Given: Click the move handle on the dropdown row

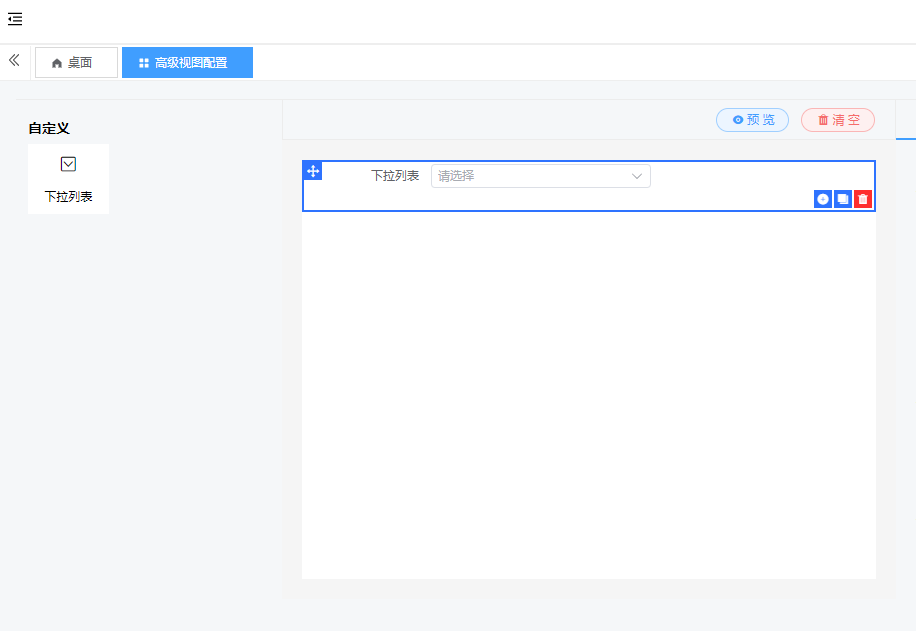Looking at the screenshot, I should (313, 171).
